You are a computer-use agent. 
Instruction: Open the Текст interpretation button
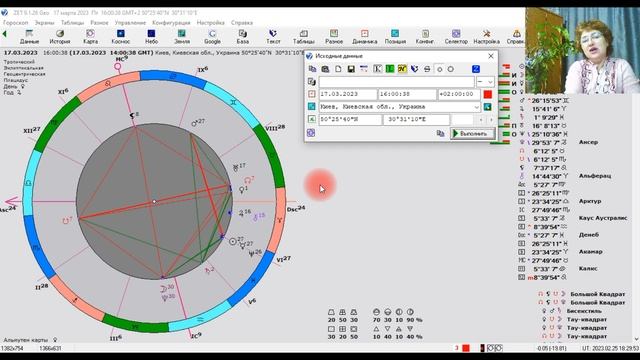tap(273, 36)
